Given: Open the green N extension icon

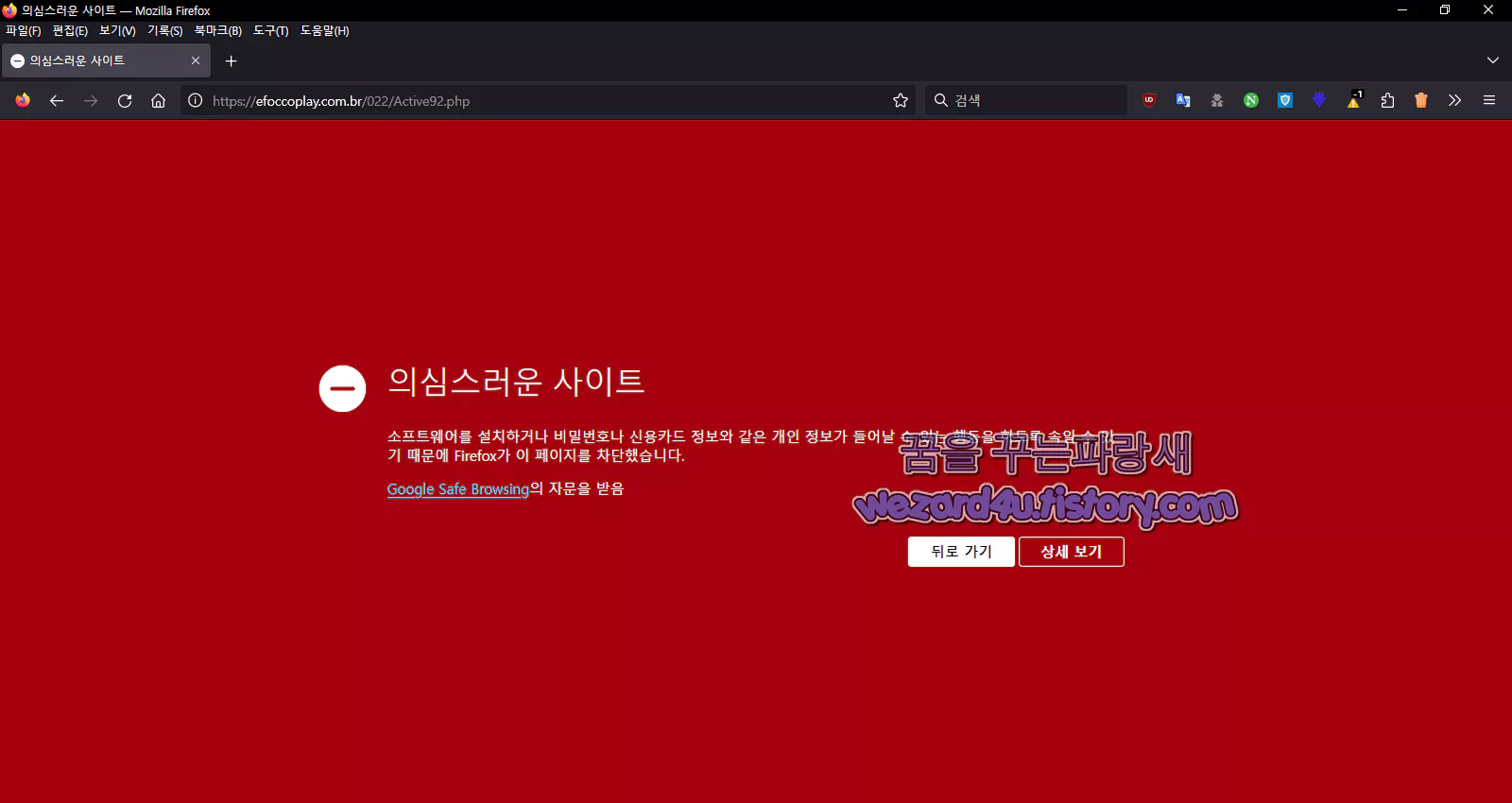Looking at the screenshot, I should tap(1251, 100).
